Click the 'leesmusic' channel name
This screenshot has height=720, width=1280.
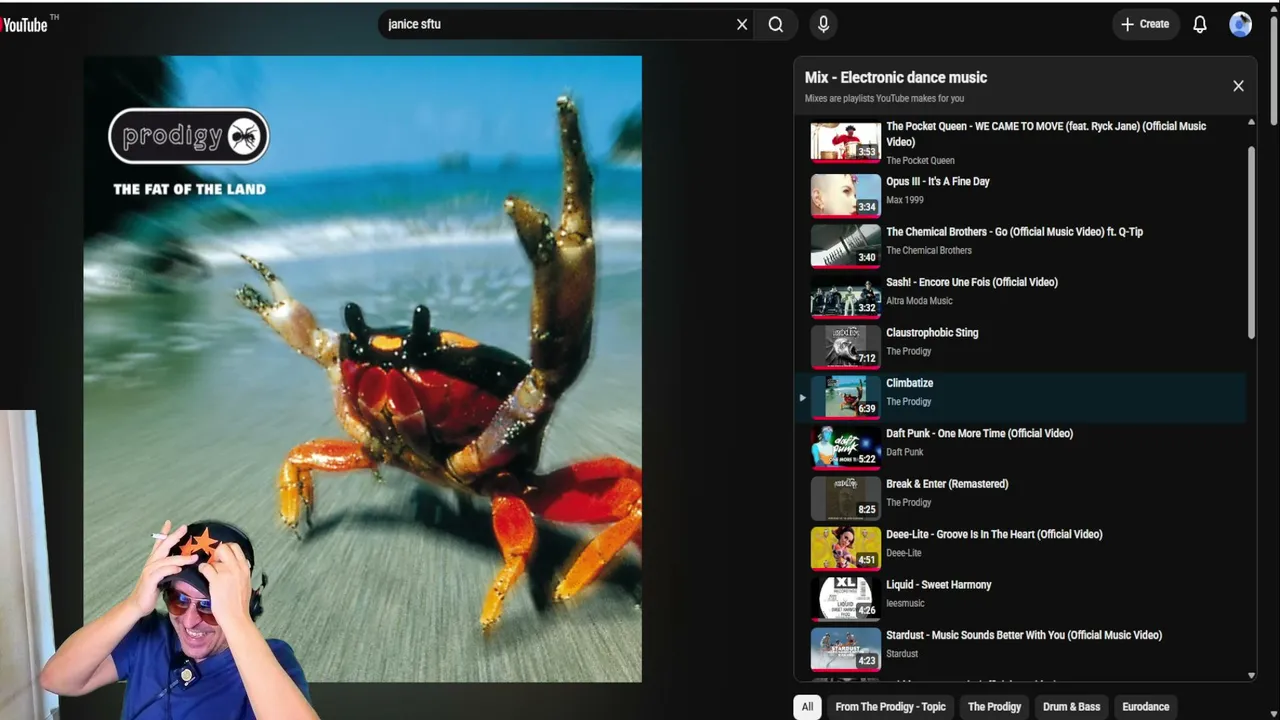905,604
